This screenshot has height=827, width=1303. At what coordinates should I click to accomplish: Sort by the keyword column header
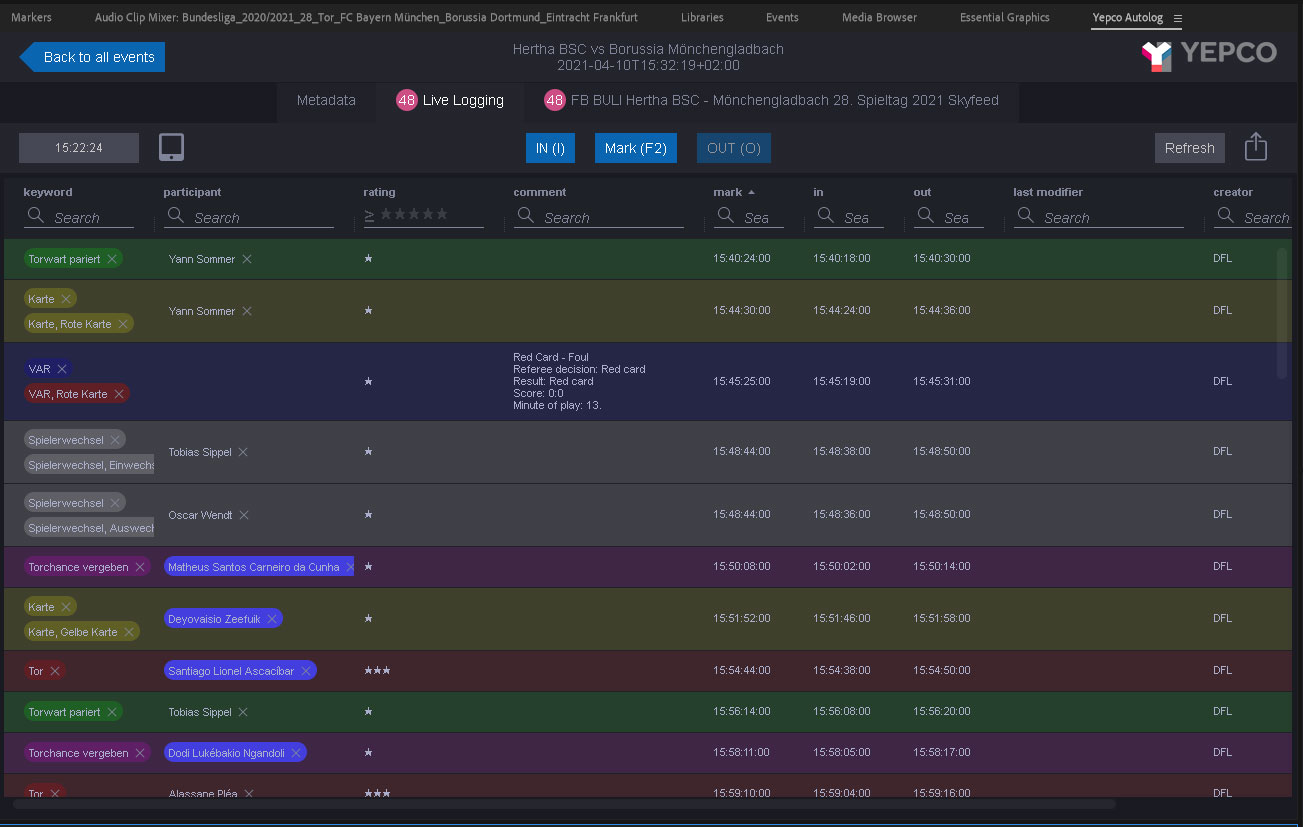coord(48,192)
